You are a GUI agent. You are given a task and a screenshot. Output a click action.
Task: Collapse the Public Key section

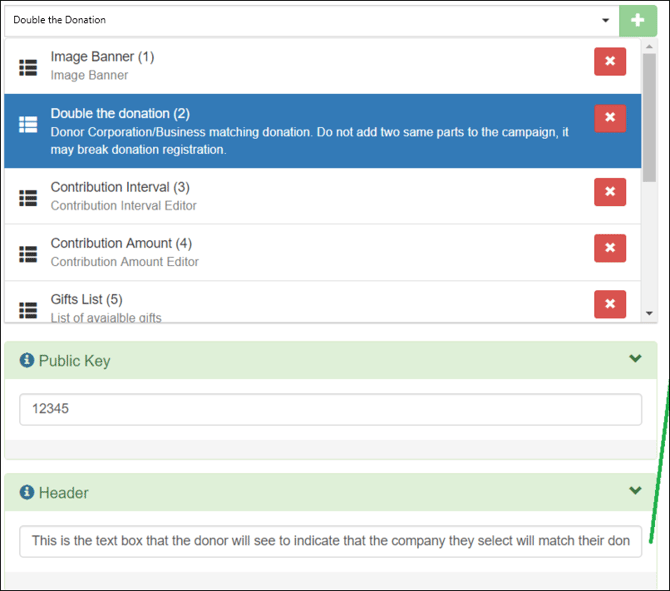pyautogui.click(x=635, y=359)
